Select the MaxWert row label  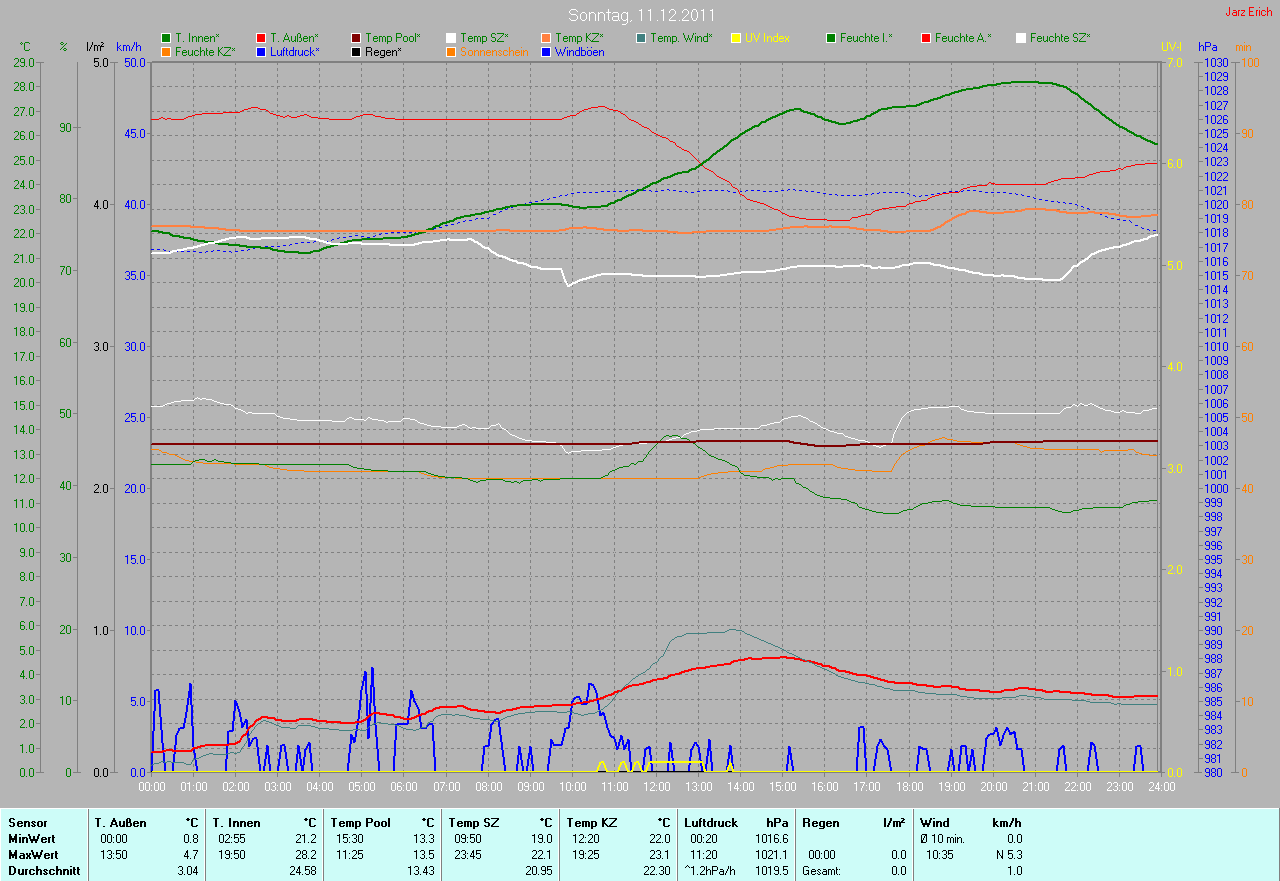[x=32, y=855]
